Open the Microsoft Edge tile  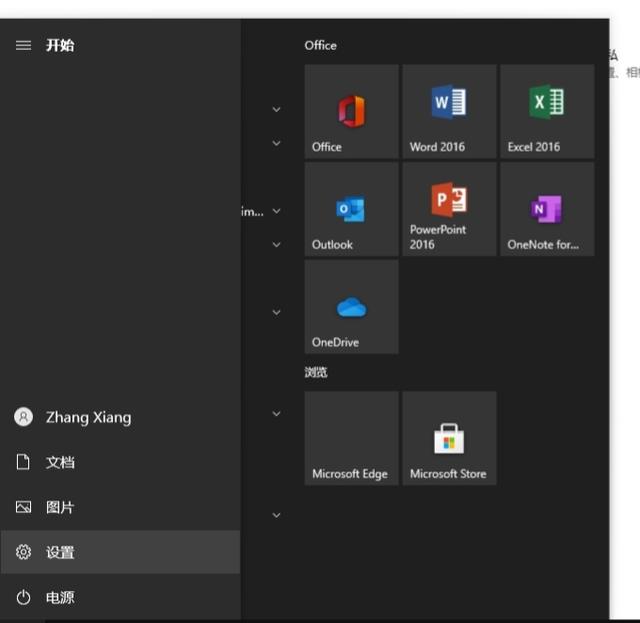click(x=351, y=438)
